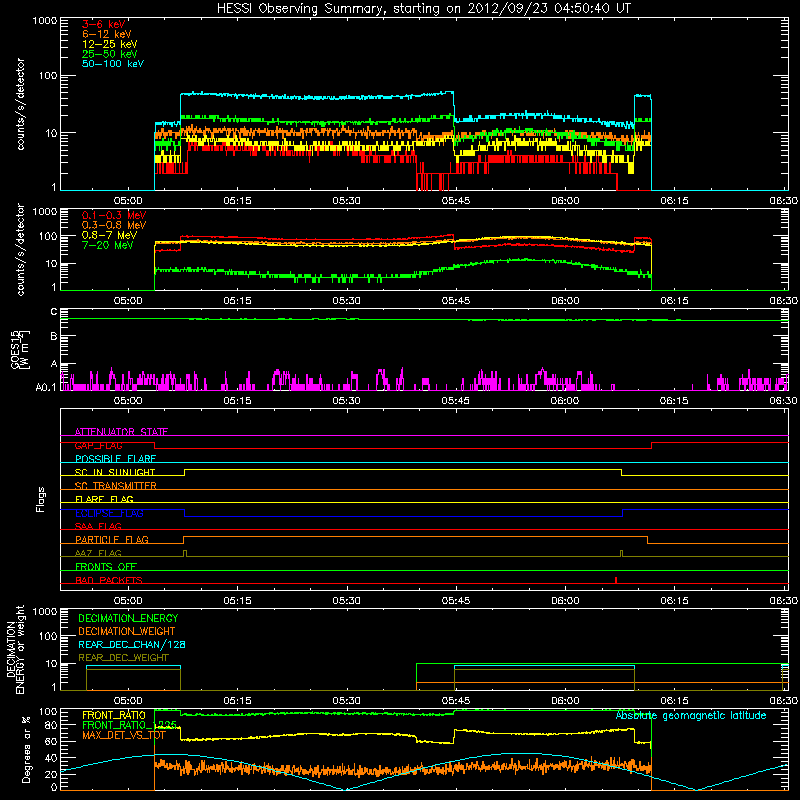Select the REAR_DEC_CHAN/128 legend label
The height and width of the screenshot is (800, 800).
coord(132,644)
